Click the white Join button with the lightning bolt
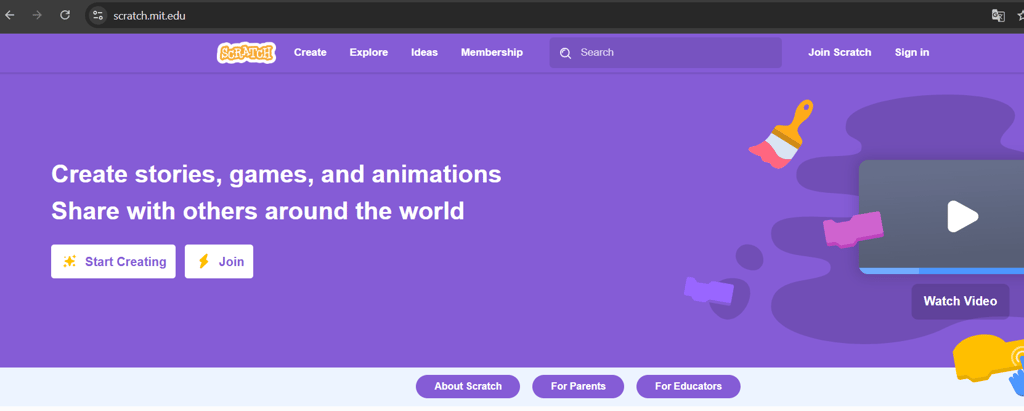Screen dimensions: 1024x411 click(x=219, y=261)
